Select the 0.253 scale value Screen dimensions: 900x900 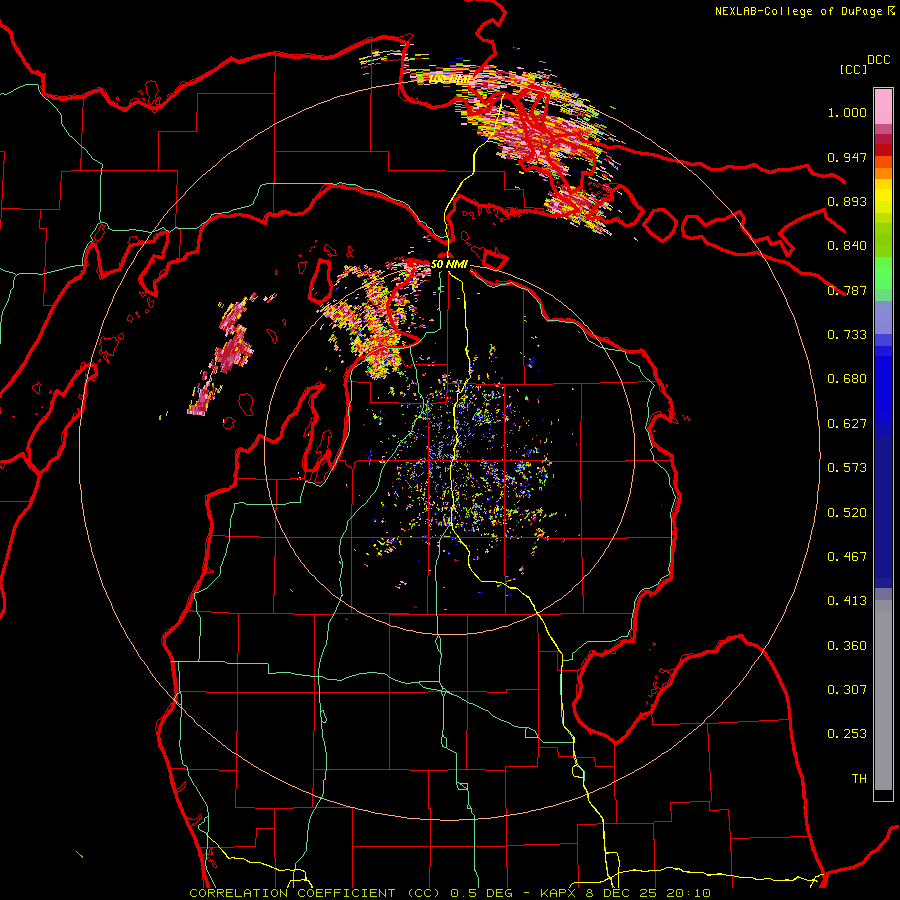point(847,734)
